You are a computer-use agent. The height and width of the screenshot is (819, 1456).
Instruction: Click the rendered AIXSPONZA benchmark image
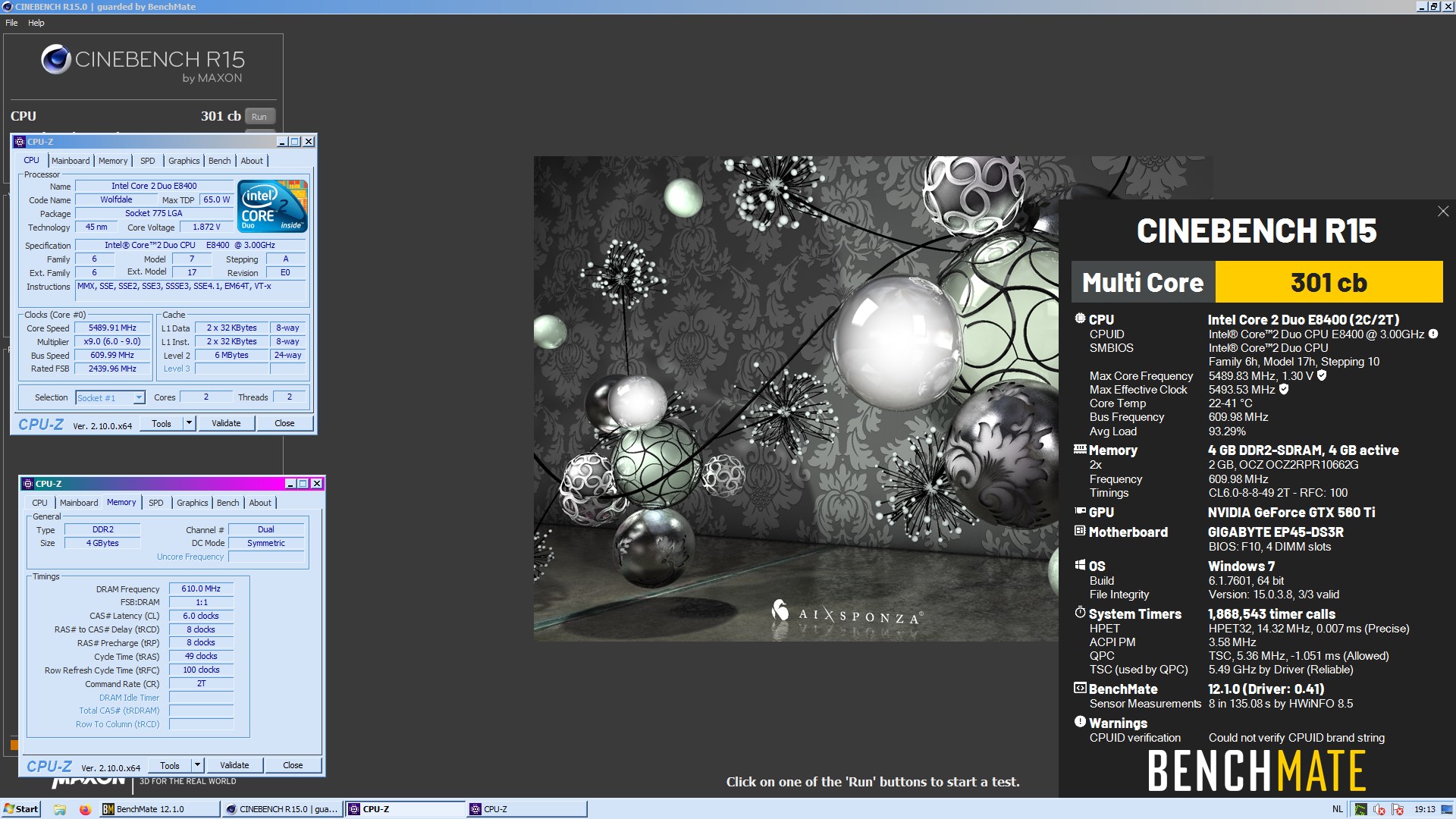[796, 398]
